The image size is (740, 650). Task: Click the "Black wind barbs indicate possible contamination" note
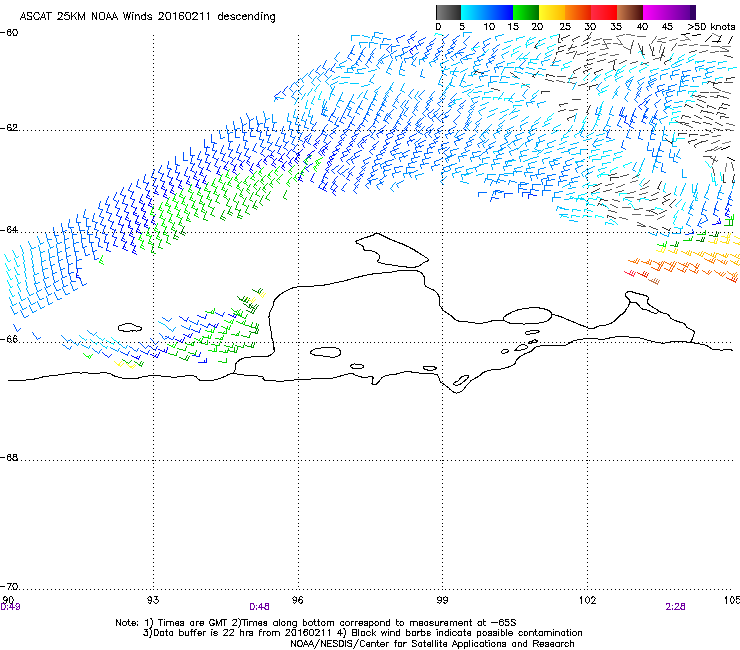[467, 633]
